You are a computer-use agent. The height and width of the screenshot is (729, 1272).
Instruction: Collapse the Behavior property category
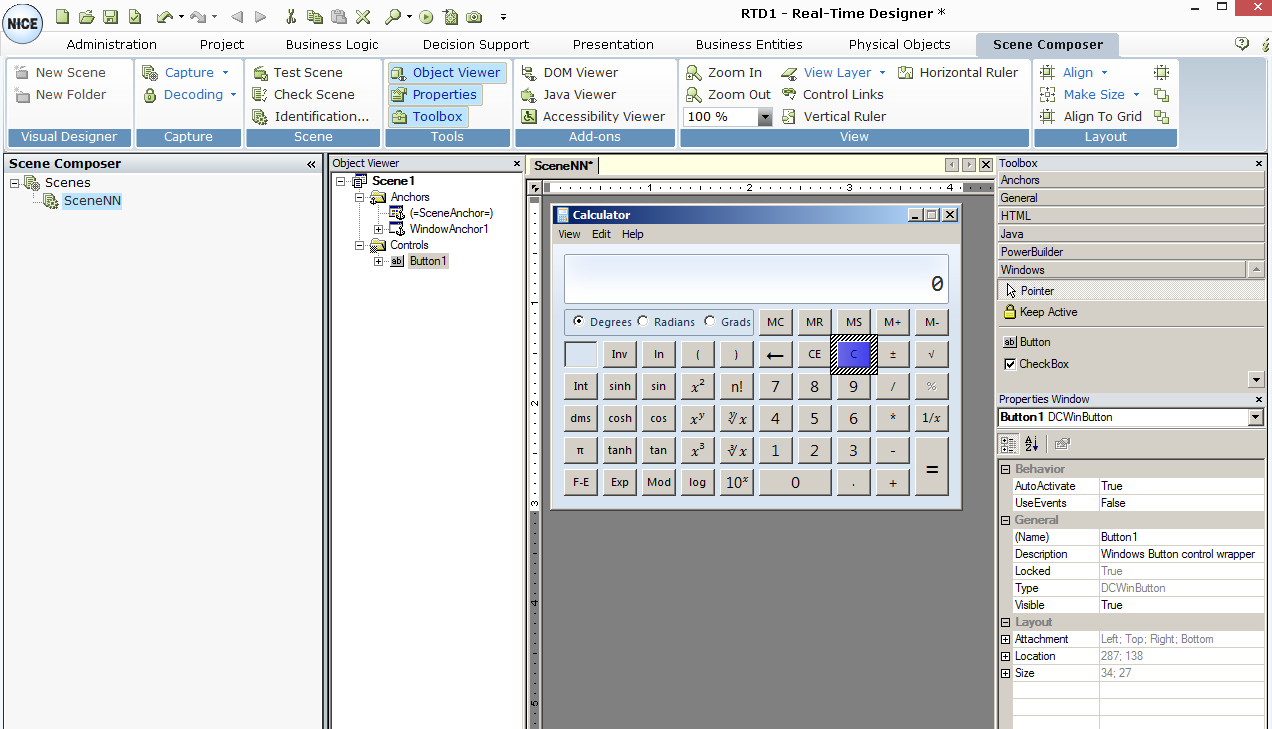(x=1006, y=469)
